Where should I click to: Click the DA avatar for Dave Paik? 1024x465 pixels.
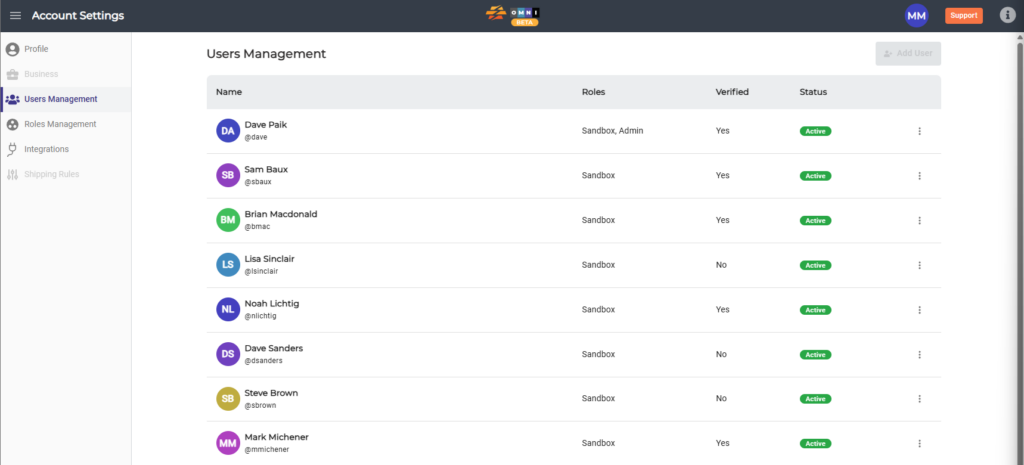228,131
